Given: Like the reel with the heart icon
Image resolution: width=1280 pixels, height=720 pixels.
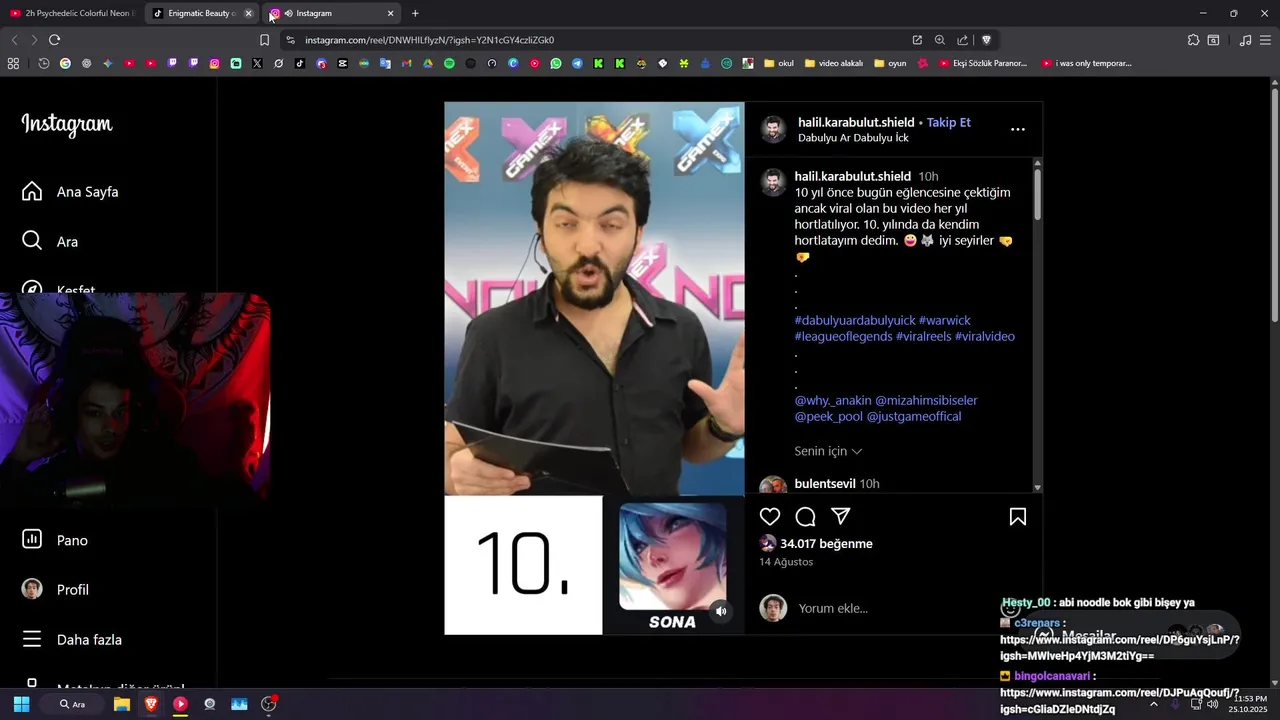Looking at the screenshot, I should click(769, 517).
